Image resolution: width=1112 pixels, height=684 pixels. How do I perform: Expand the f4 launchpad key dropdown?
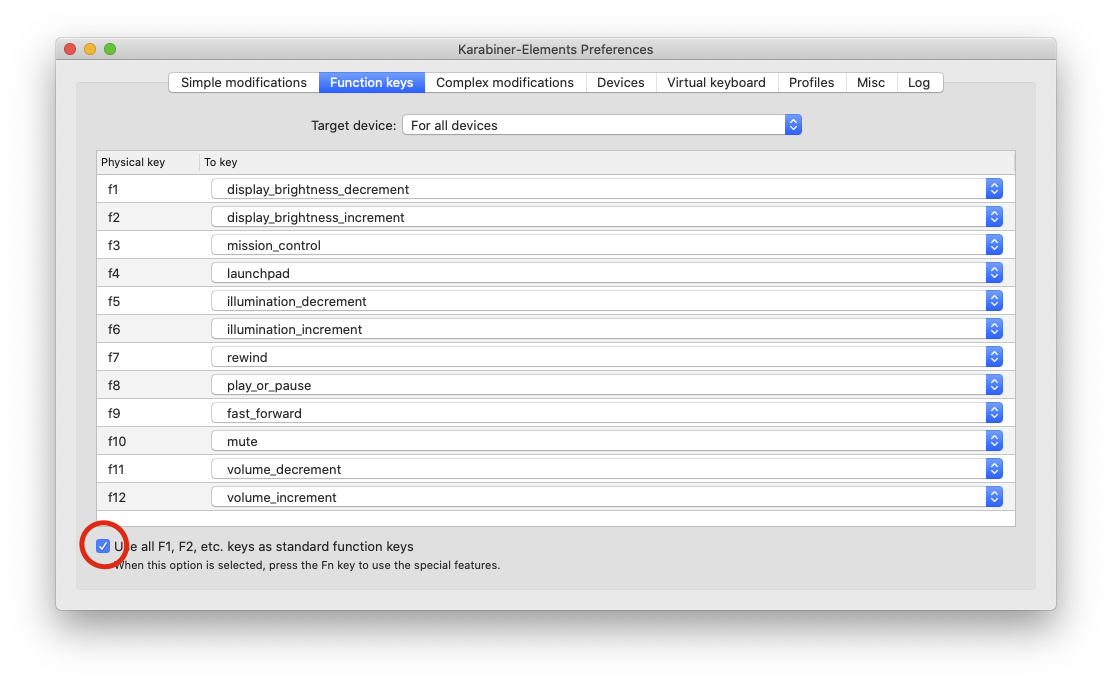coord(607,273)
